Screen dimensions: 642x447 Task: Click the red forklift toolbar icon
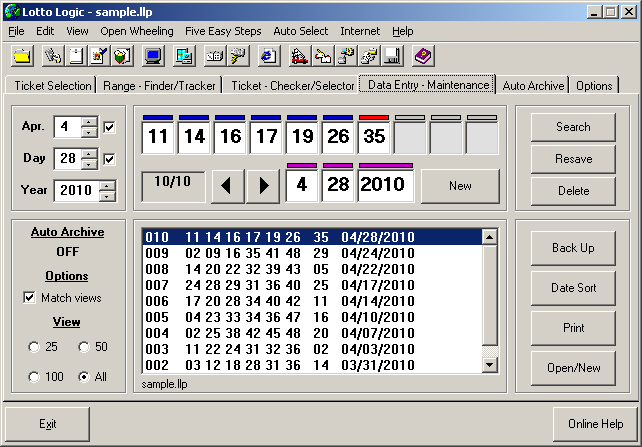pos(300,56)
